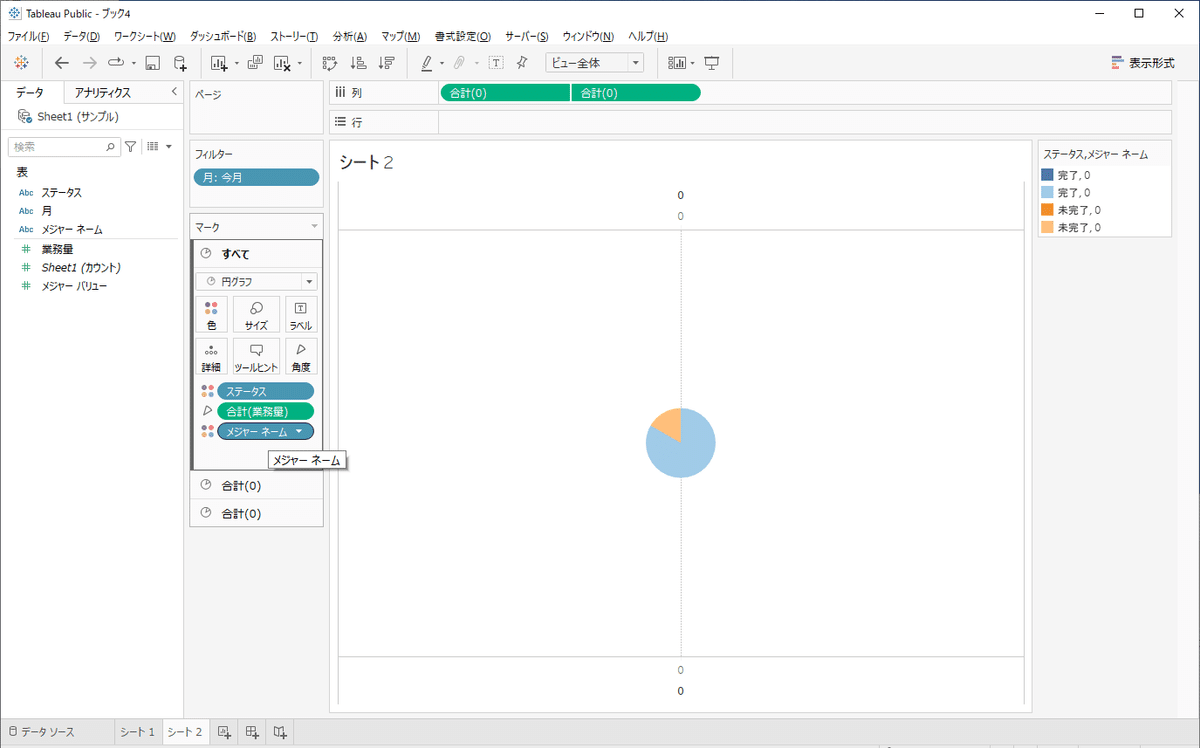Click the redo forward arrow
Viewport: 1200px width, 748px height.
point(89,63)
